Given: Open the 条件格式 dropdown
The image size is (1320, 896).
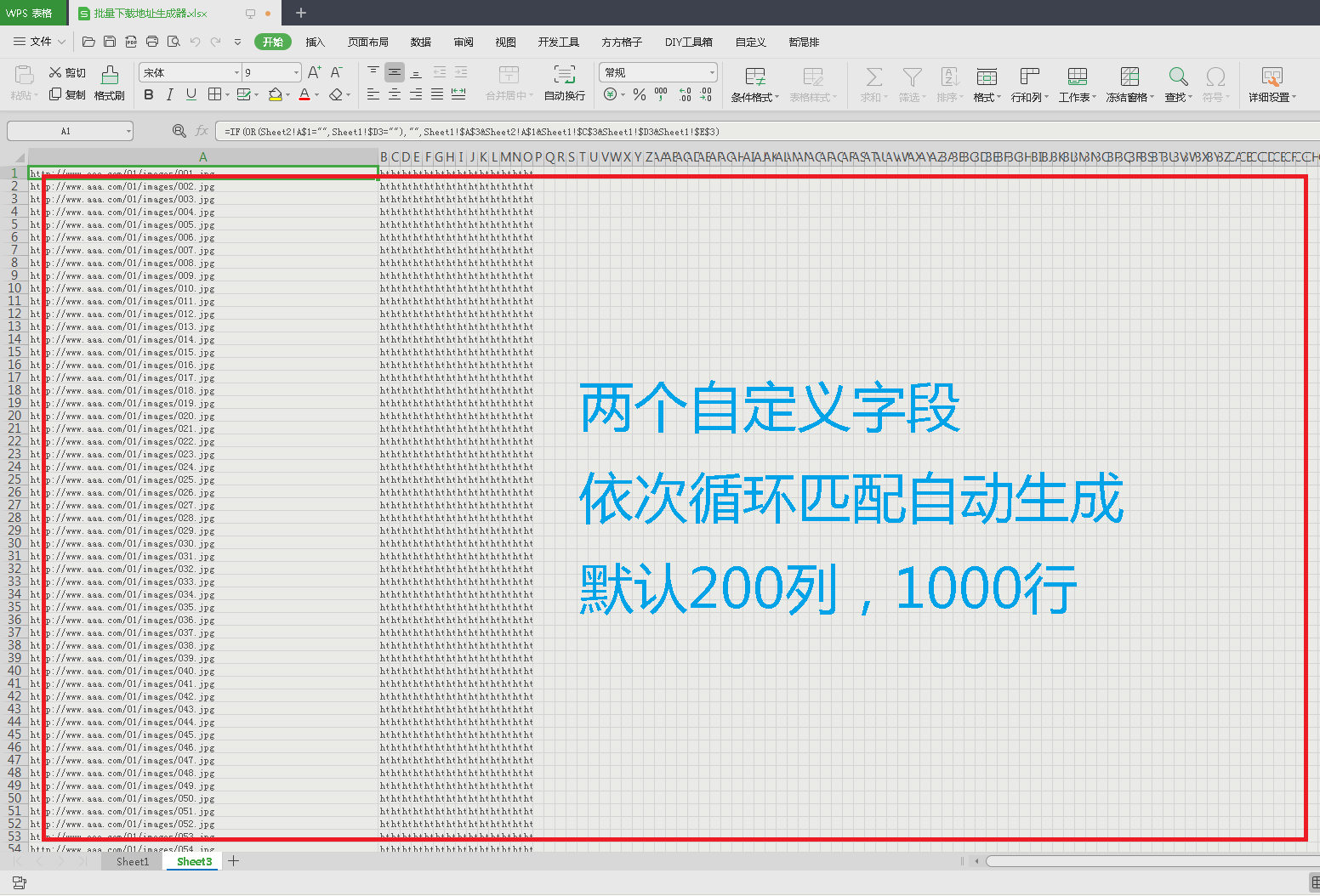Looking at the screenshot, I should (x=755, y=85).
